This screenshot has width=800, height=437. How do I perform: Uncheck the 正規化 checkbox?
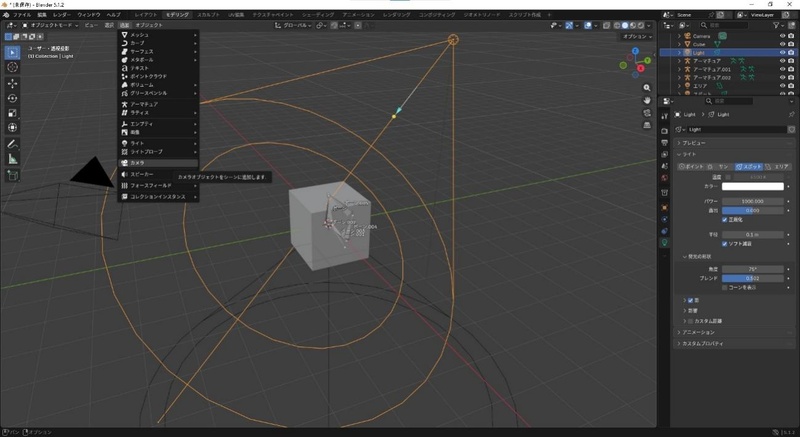[724, 220]
